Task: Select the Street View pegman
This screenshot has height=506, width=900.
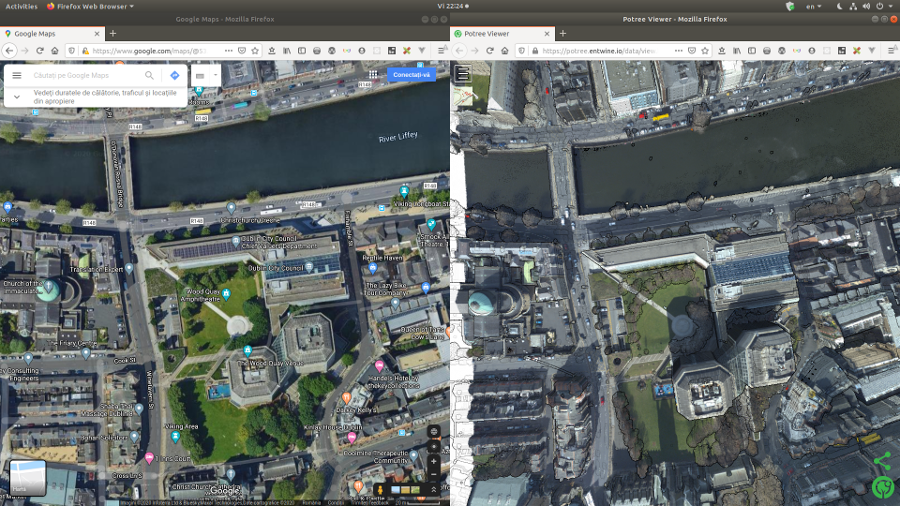Action: 380,489
